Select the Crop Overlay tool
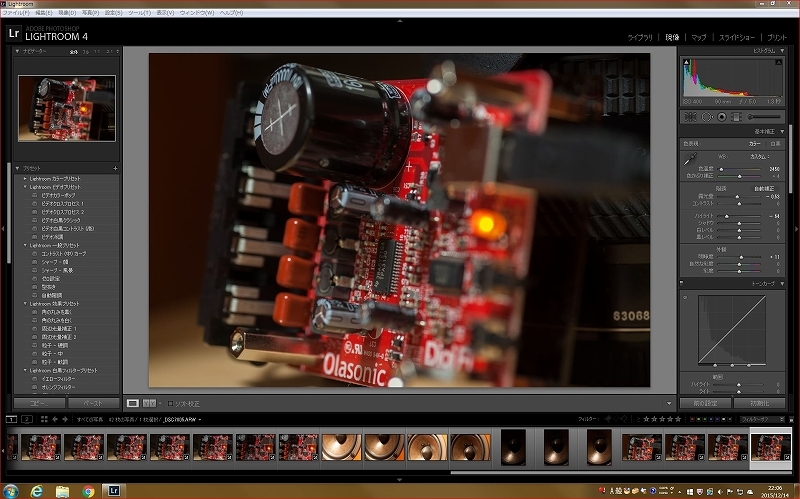800x499 pixels. click(x=690, y=117)
